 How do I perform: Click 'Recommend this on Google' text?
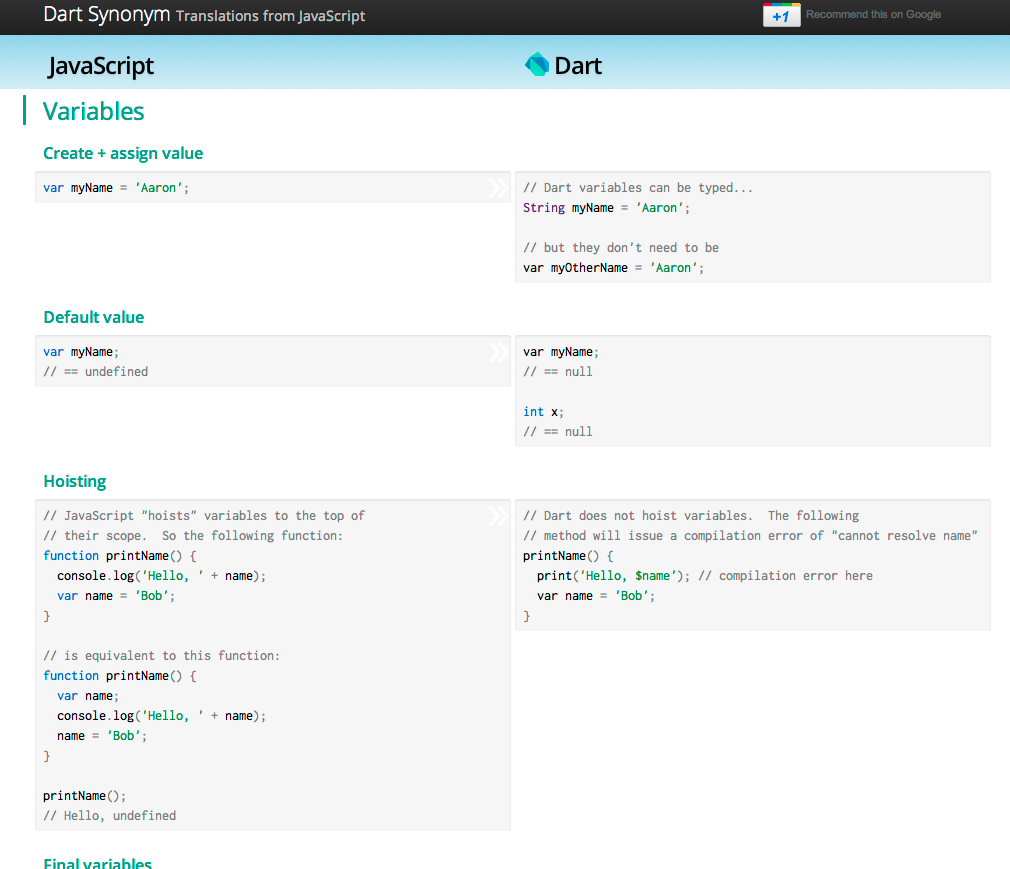pos(873,15)
